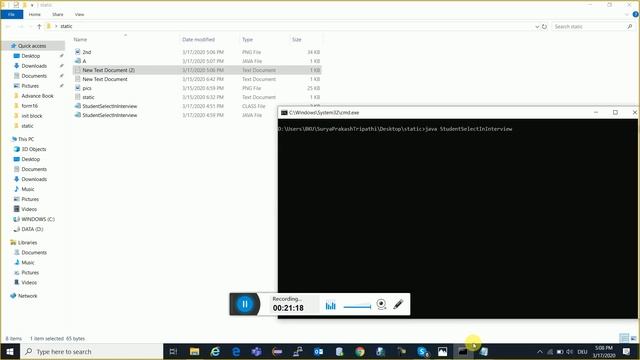
Task: Open Documents under Quick access
Action: point(34,76)
